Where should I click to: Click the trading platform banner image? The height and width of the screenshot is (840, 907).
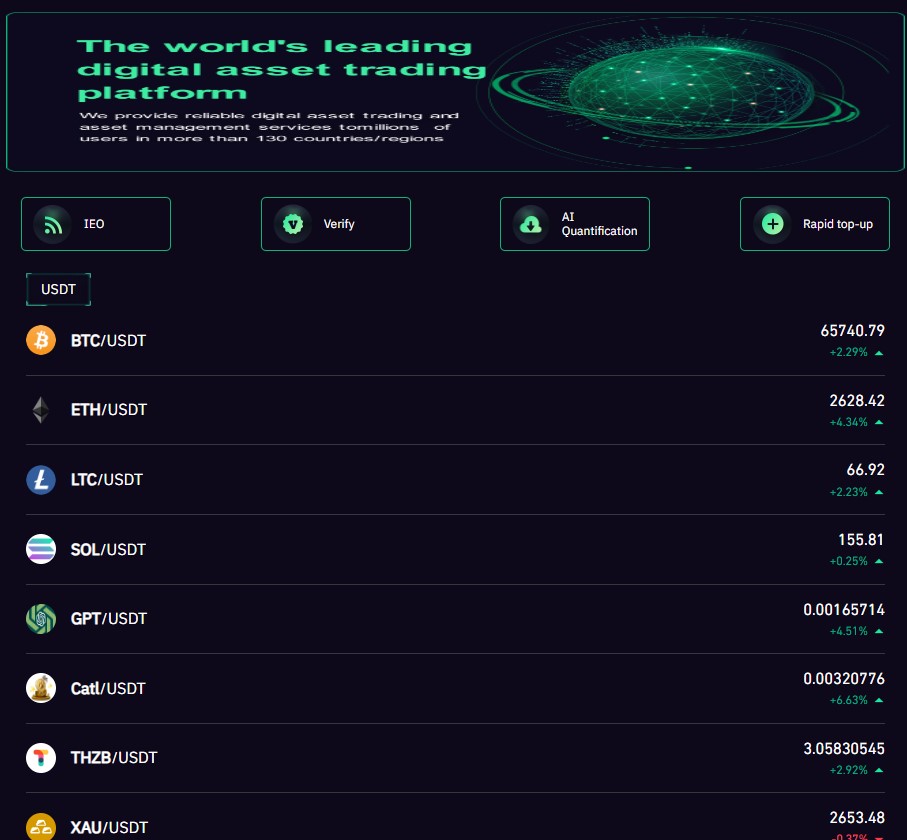[455, 92]
